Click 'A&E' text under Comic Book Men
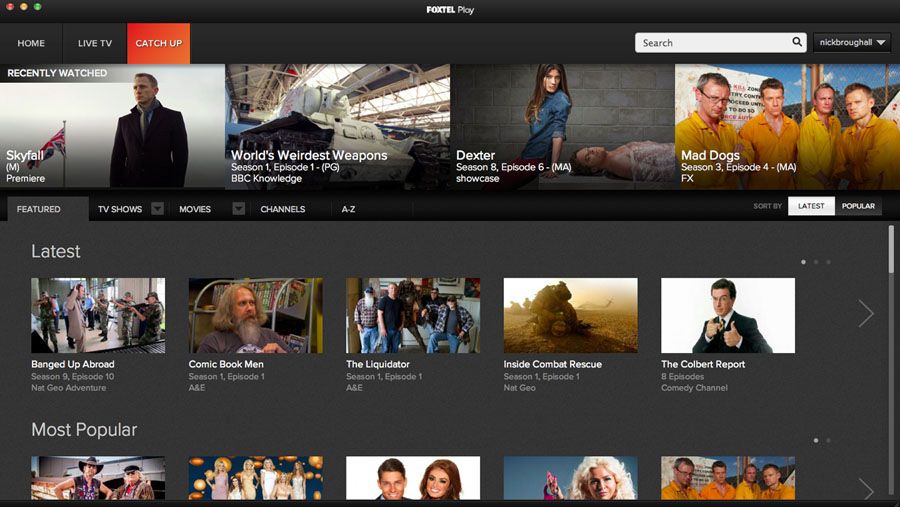The image size is (900, 507). 197,388
